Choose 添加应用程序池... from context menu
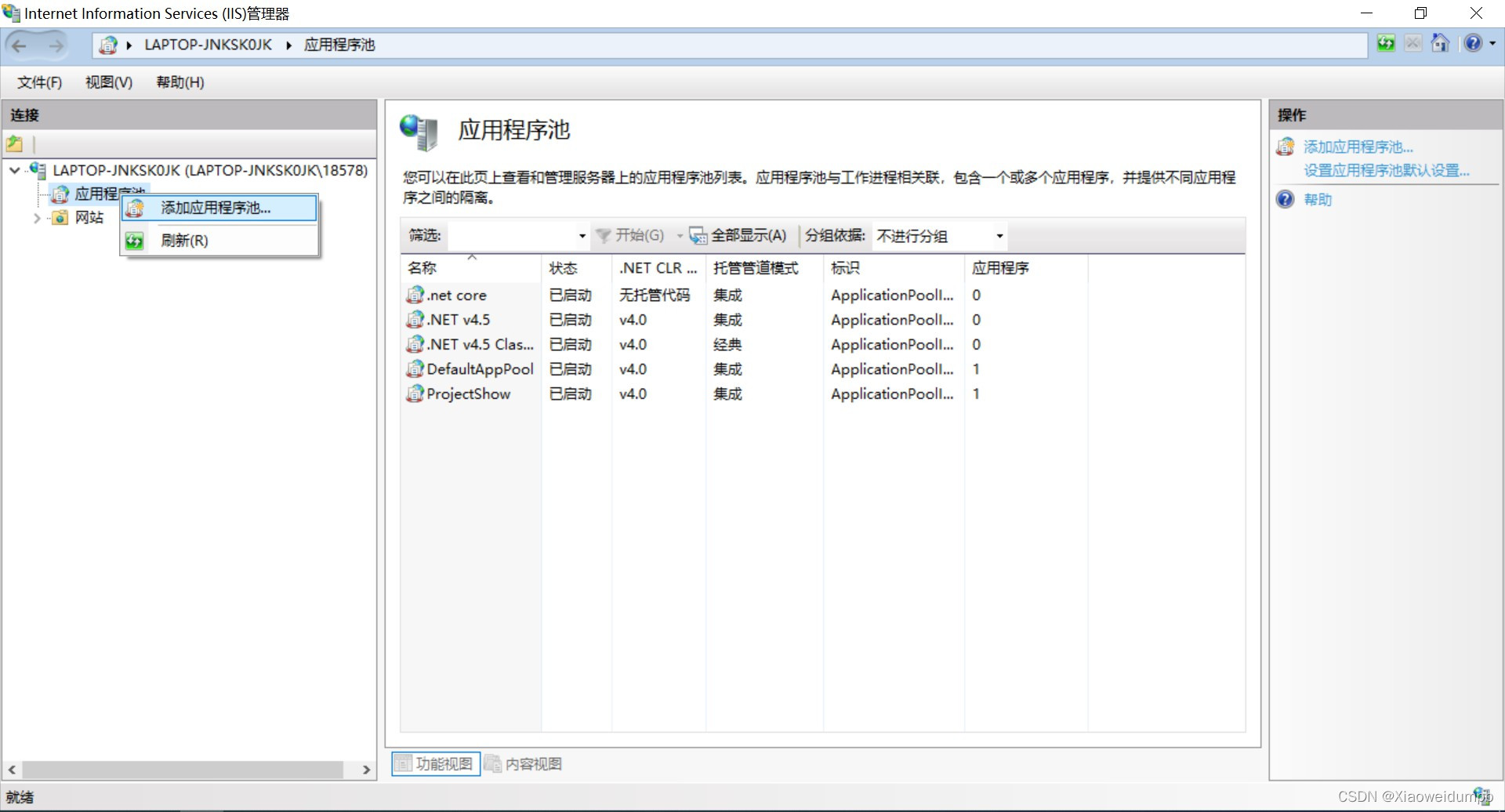The height and width of the screenshot is (812, 1505). 219,208
